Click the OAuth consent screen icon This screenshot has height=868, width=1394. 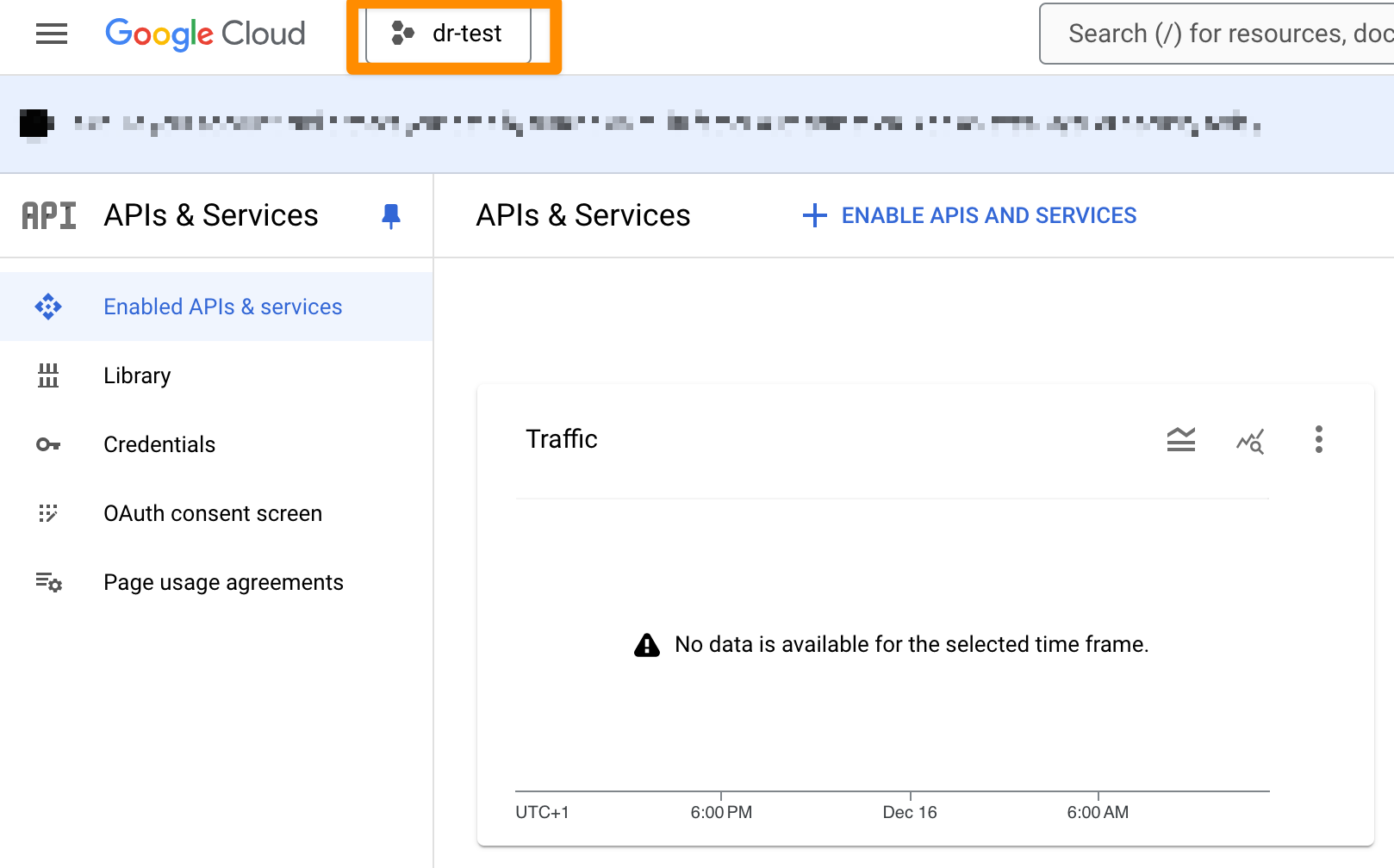[x=48, y=513]
